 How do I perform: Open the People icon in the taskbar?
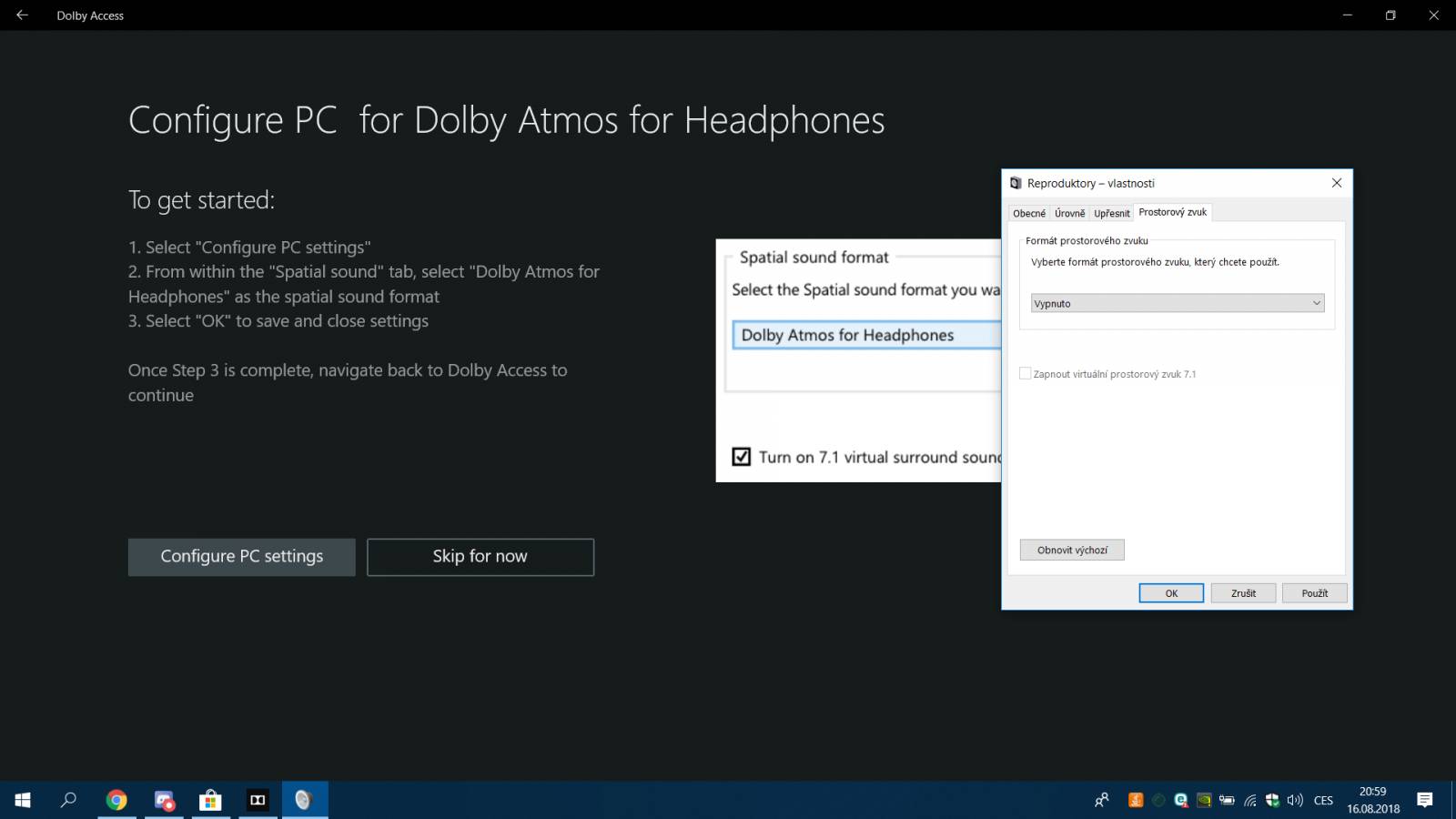(1102, 800)
